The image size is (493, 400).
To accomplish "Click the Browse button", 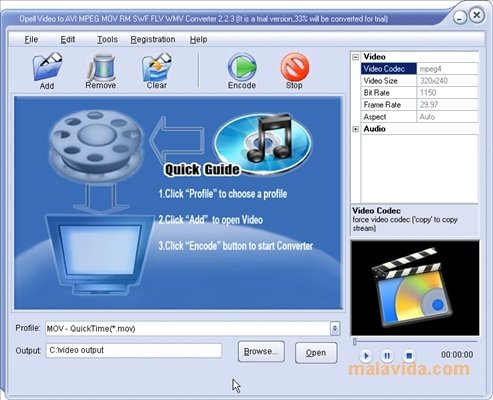I will pos(261,351).
